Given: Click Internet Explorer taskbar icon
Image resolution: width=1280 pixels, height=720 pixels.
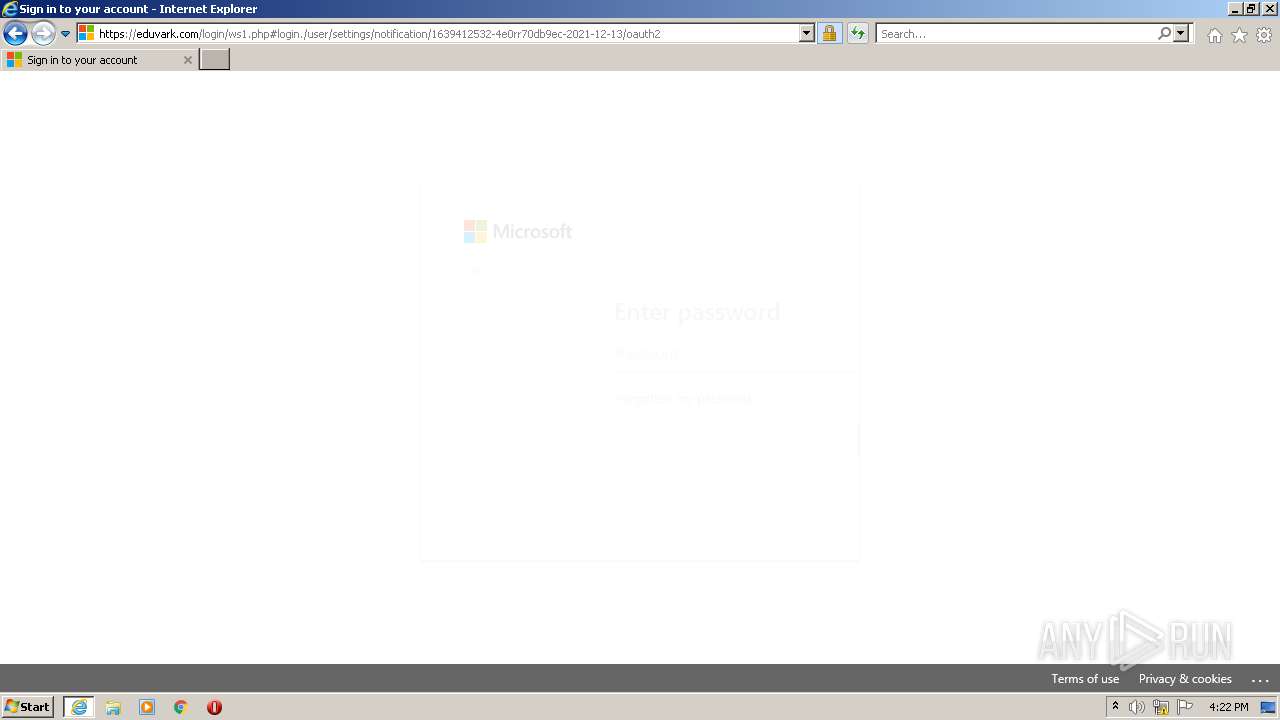Looking at the screenshot, I should click(x=79, y=707).
